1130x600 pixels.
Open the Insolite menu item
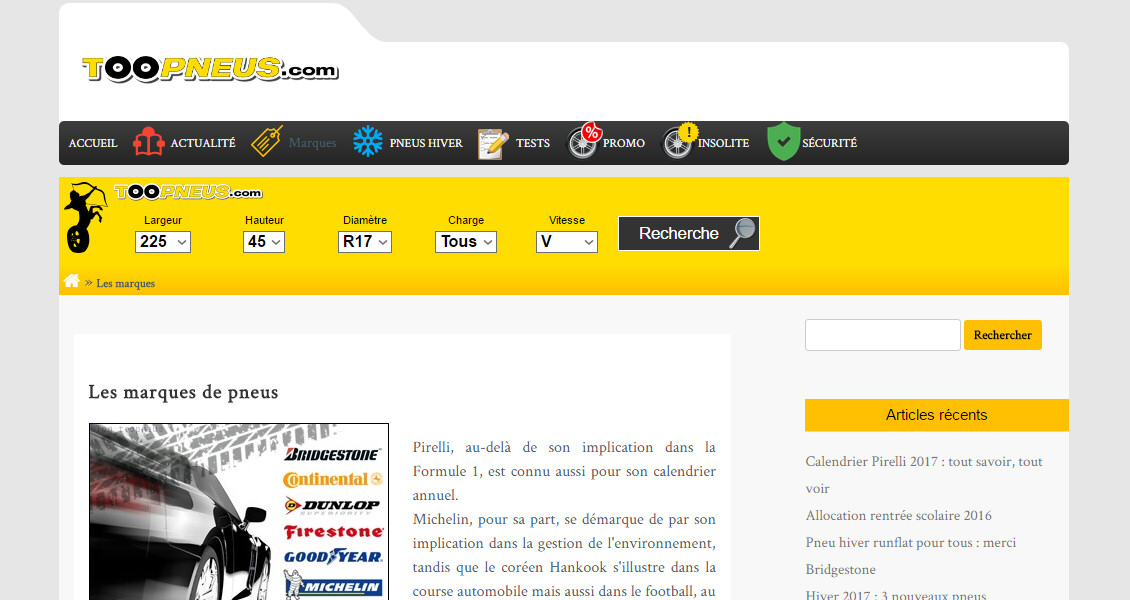(x=723, y=143)
